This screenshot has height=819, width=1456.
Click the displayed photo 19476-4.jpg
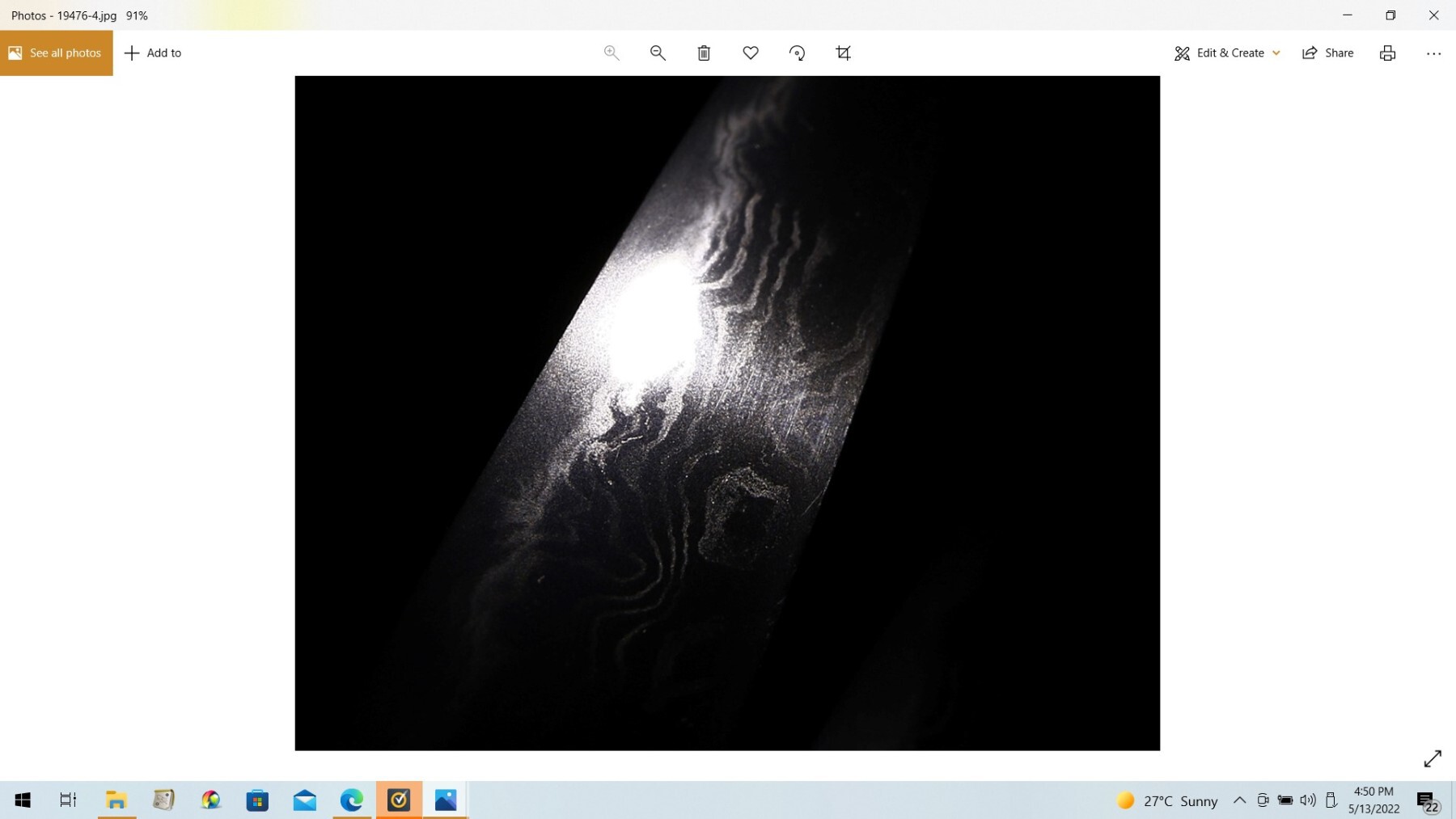[x=727, y=413]
